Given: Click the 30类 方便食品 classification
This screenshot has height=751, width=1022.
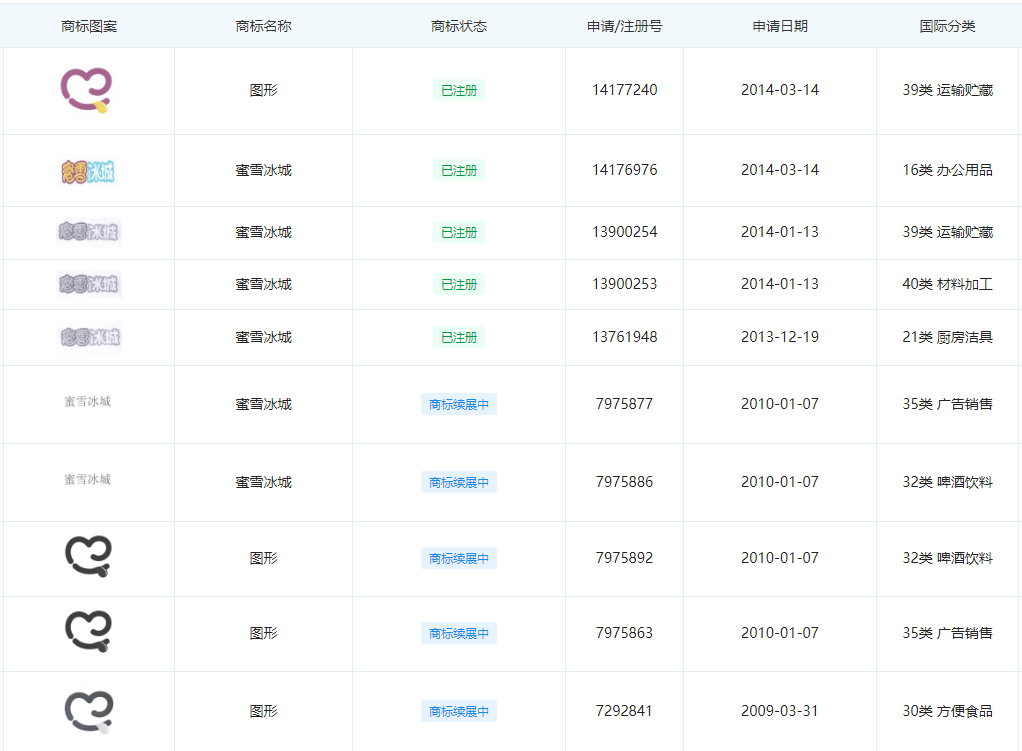Looking at the screenshot, I should [947, 711].
